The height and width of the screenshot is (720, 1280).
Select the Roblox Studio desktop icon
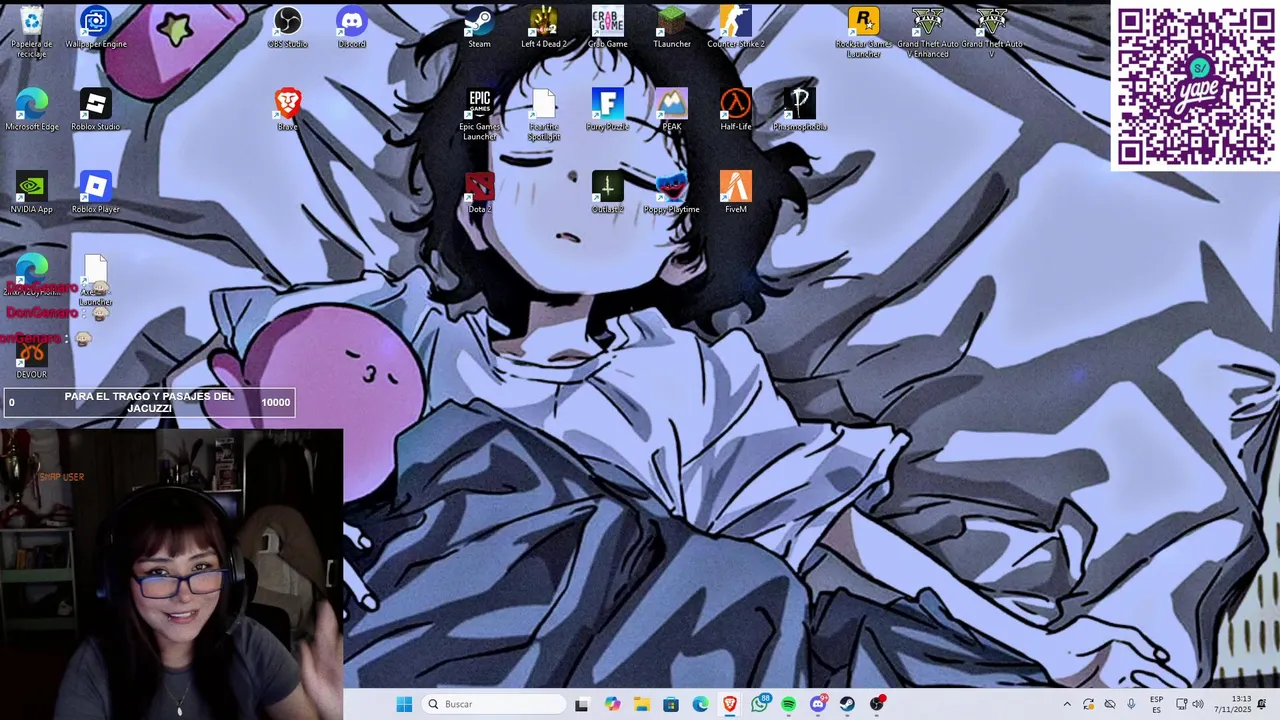tap(95, 110)
